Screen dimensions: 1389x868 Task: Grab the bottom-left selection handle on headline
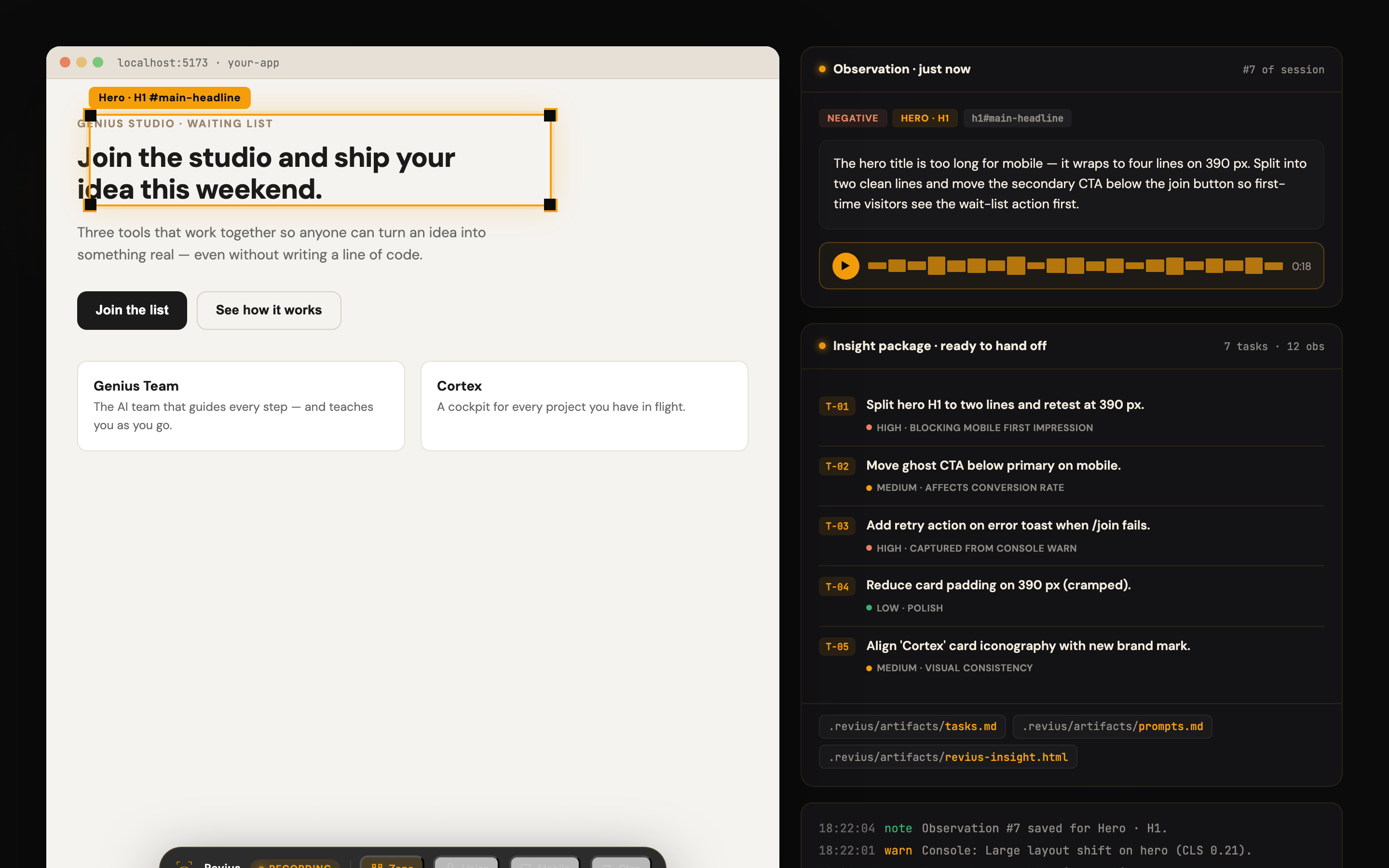(90, 204)
